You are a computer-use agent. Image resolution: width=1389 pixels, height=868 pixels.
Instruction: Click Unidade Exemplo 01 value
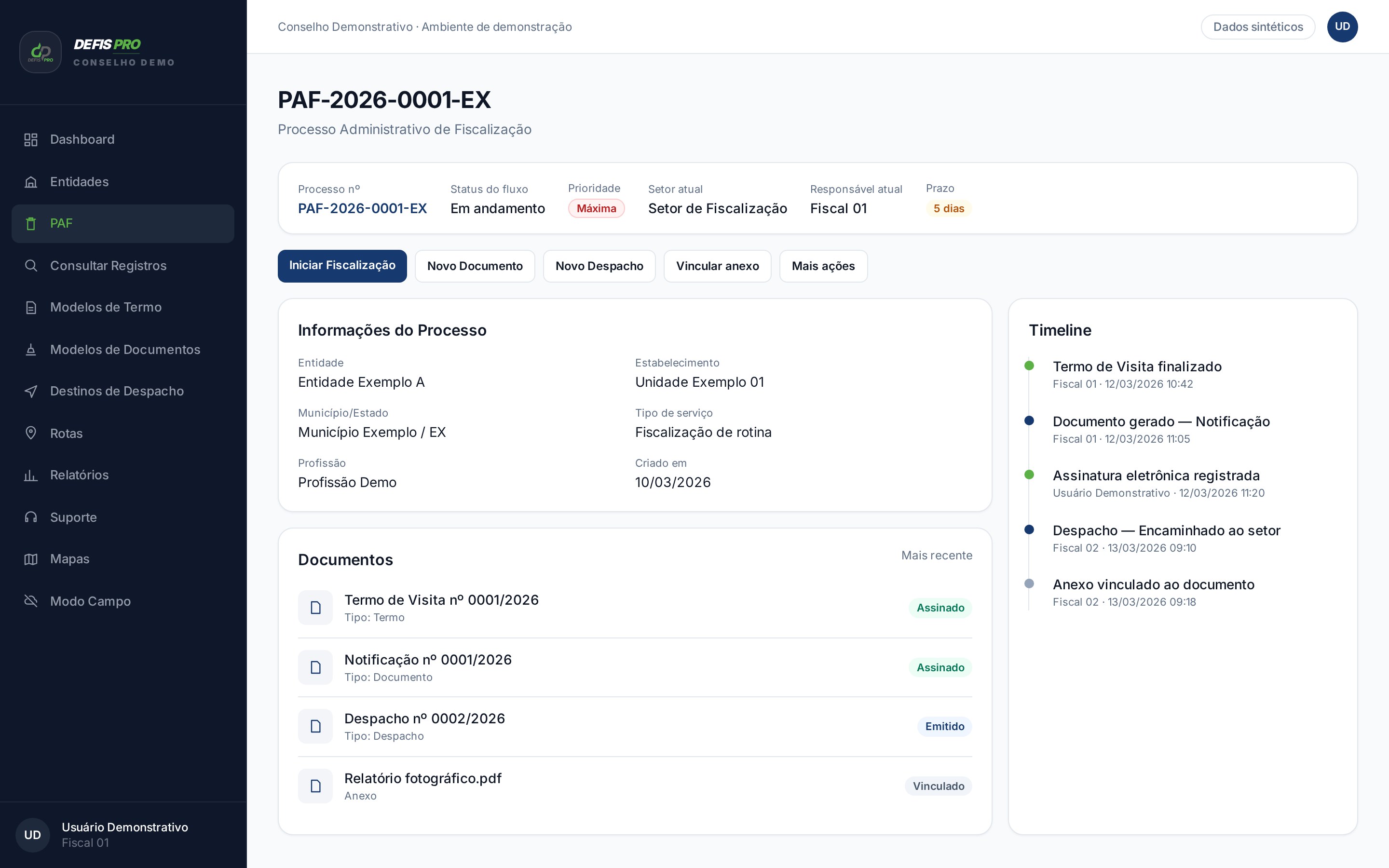pyautogui.click(x=699, y=382)
